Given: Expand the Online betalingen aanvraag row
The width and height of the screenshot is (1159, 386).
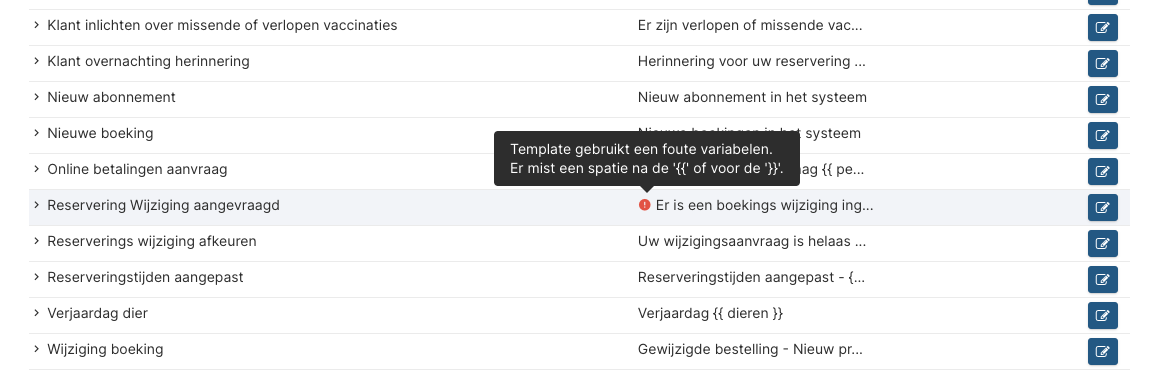Looking at the screenshot, I should [35, 169].
